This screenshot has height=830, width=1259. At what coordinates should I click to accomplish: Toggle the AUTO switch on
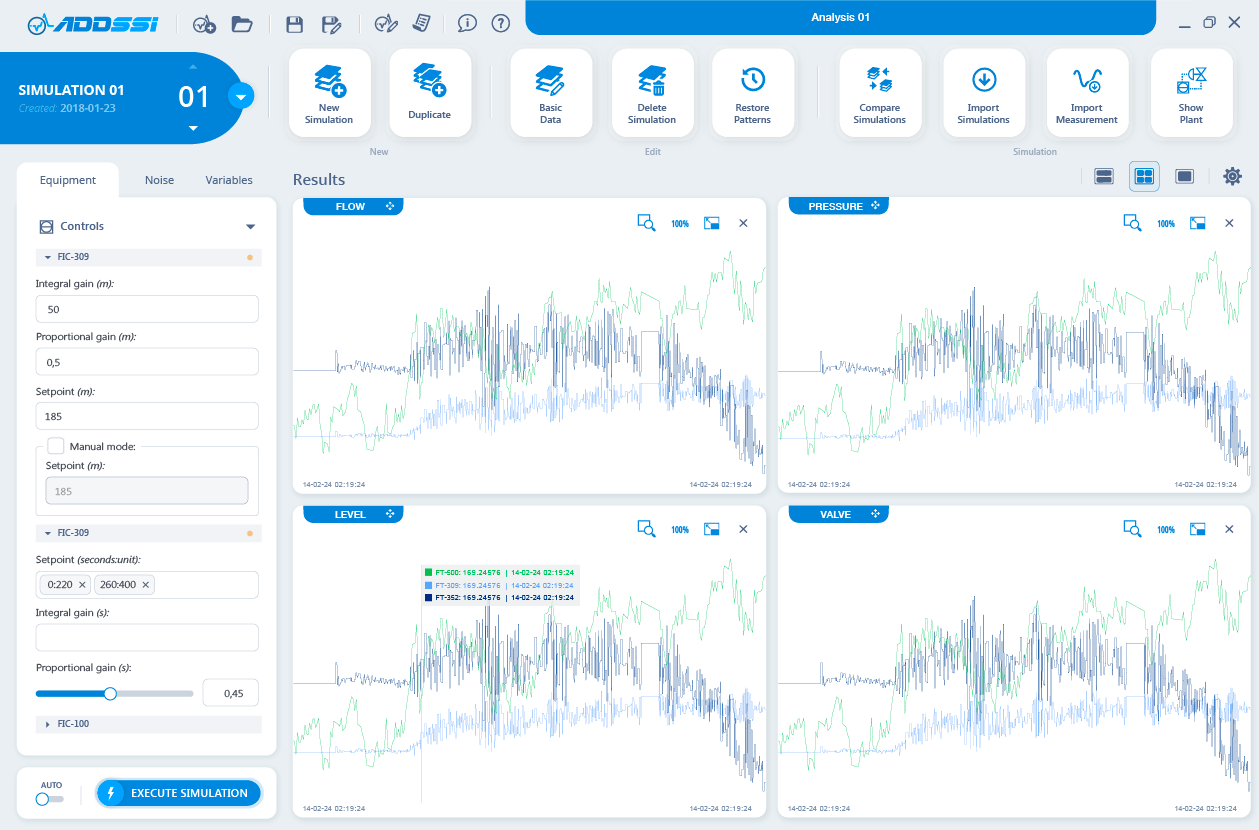coord(48,798)
